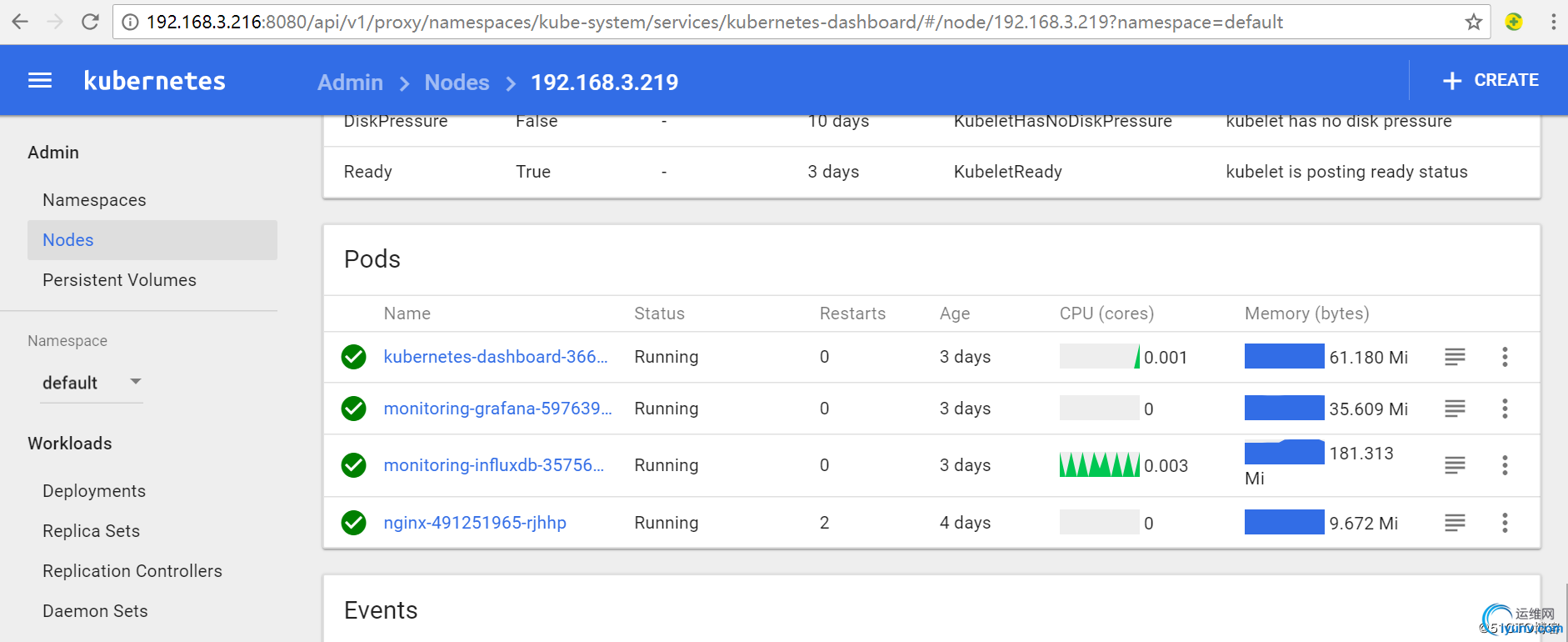1568x642 pixels.
Task: Click the 0.003 CPU value for influxdb
Action: click(1166, 466)
